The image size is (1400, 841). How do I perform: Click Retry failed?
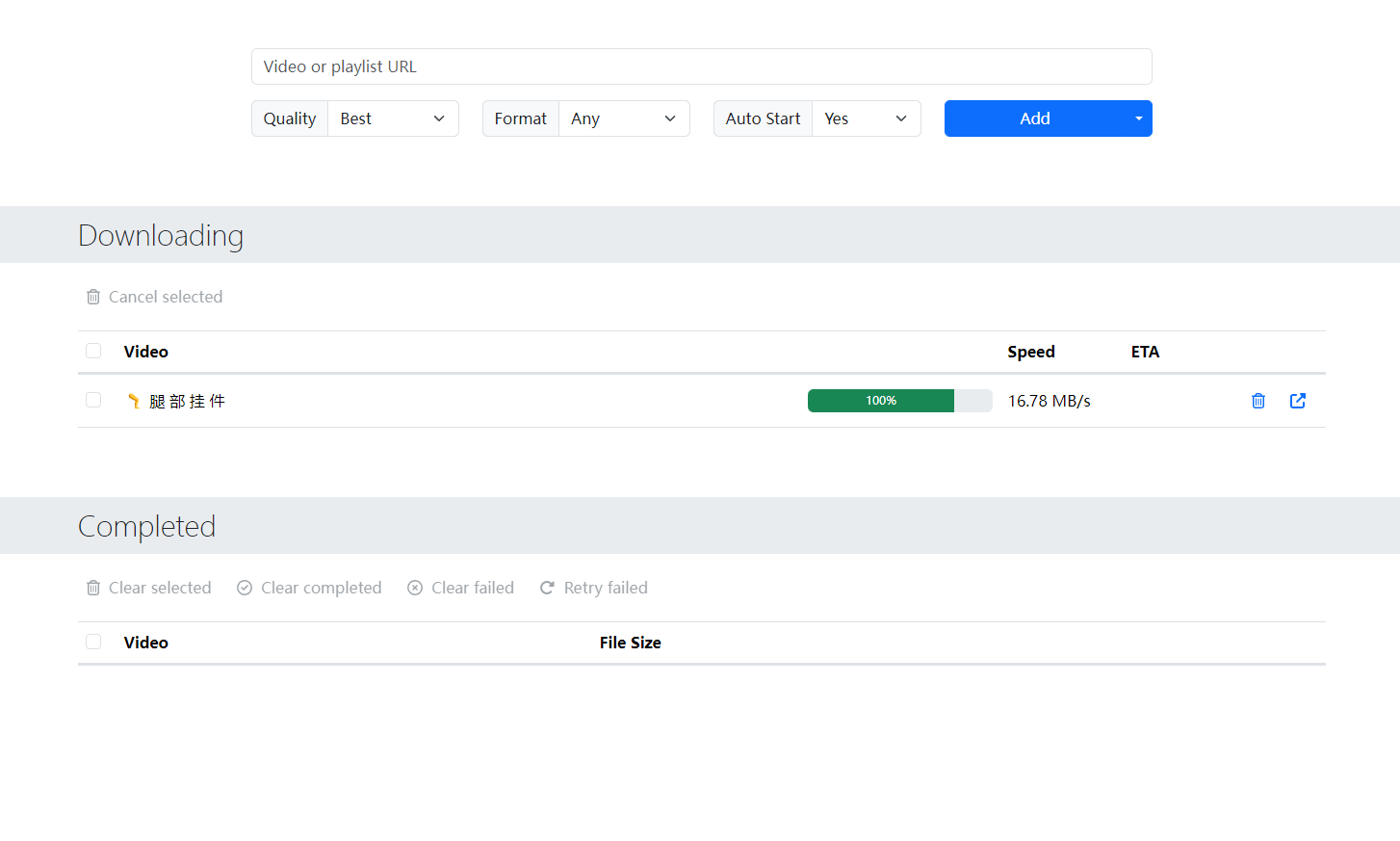point(593,588)
